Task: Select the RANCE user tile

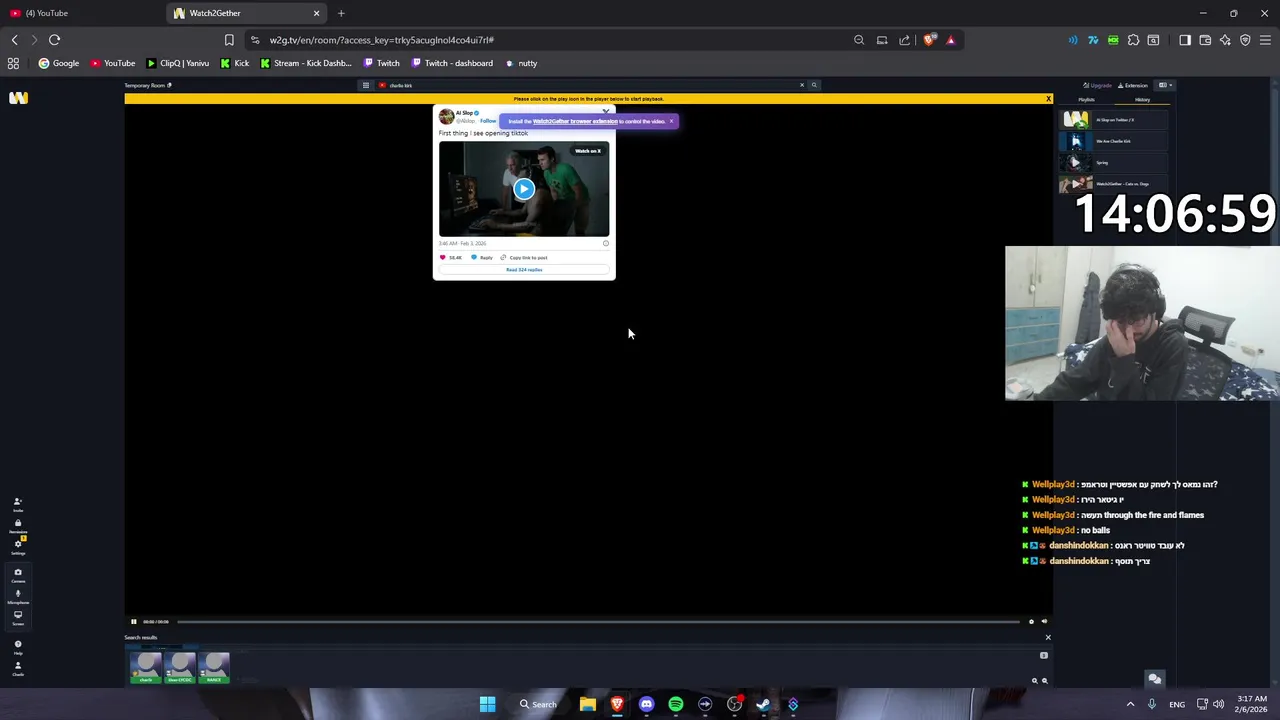Action: [214, 668]
